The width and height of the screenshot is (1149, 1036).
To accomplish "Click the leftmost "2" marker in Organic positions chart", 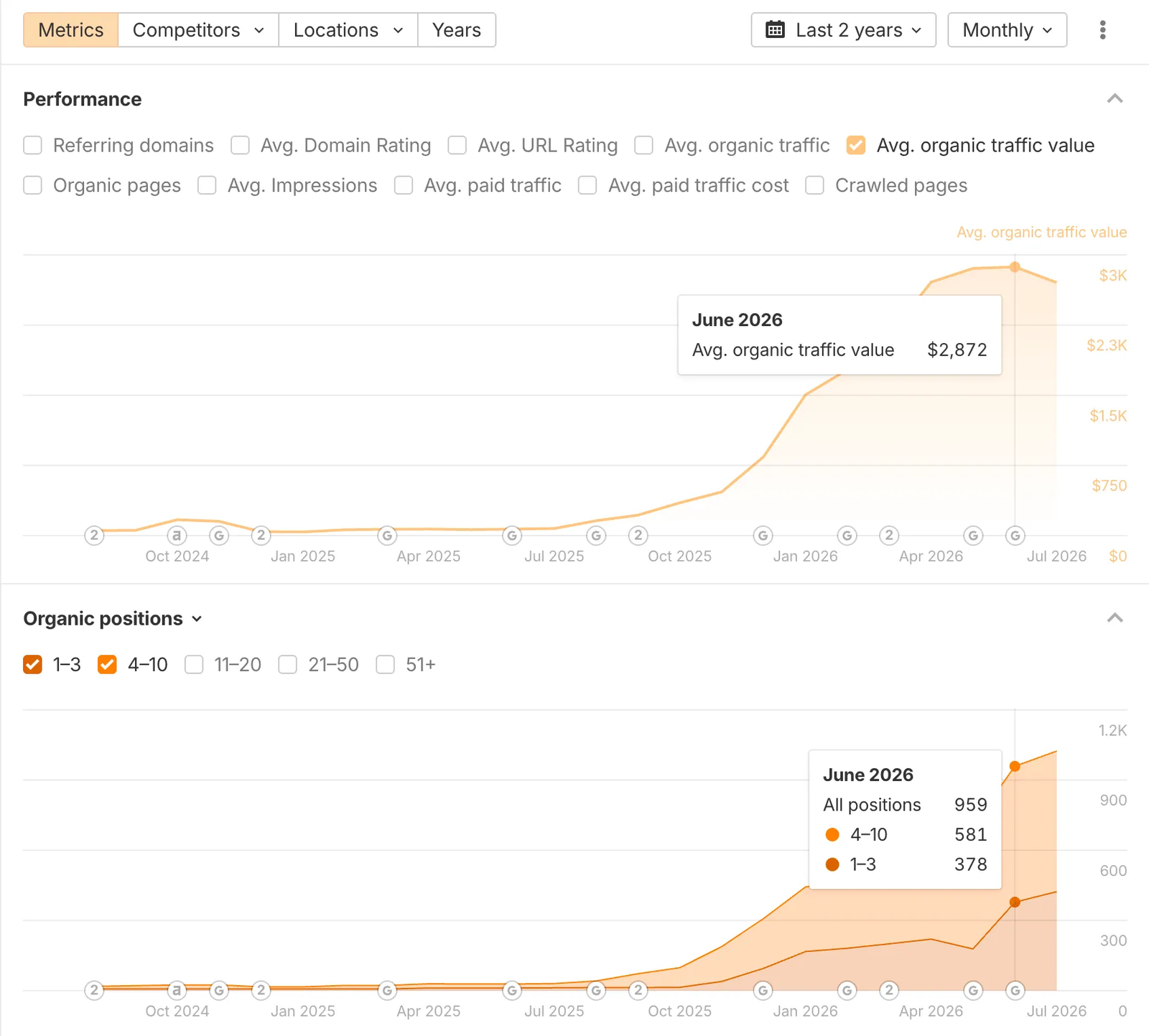I will tap(94, 991).
